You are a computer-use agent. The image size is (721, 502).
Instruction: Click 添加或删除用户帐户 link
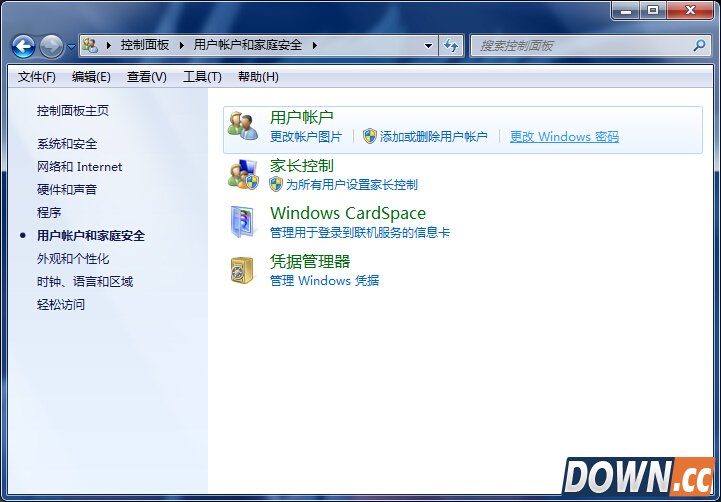(x=433, y=137)
